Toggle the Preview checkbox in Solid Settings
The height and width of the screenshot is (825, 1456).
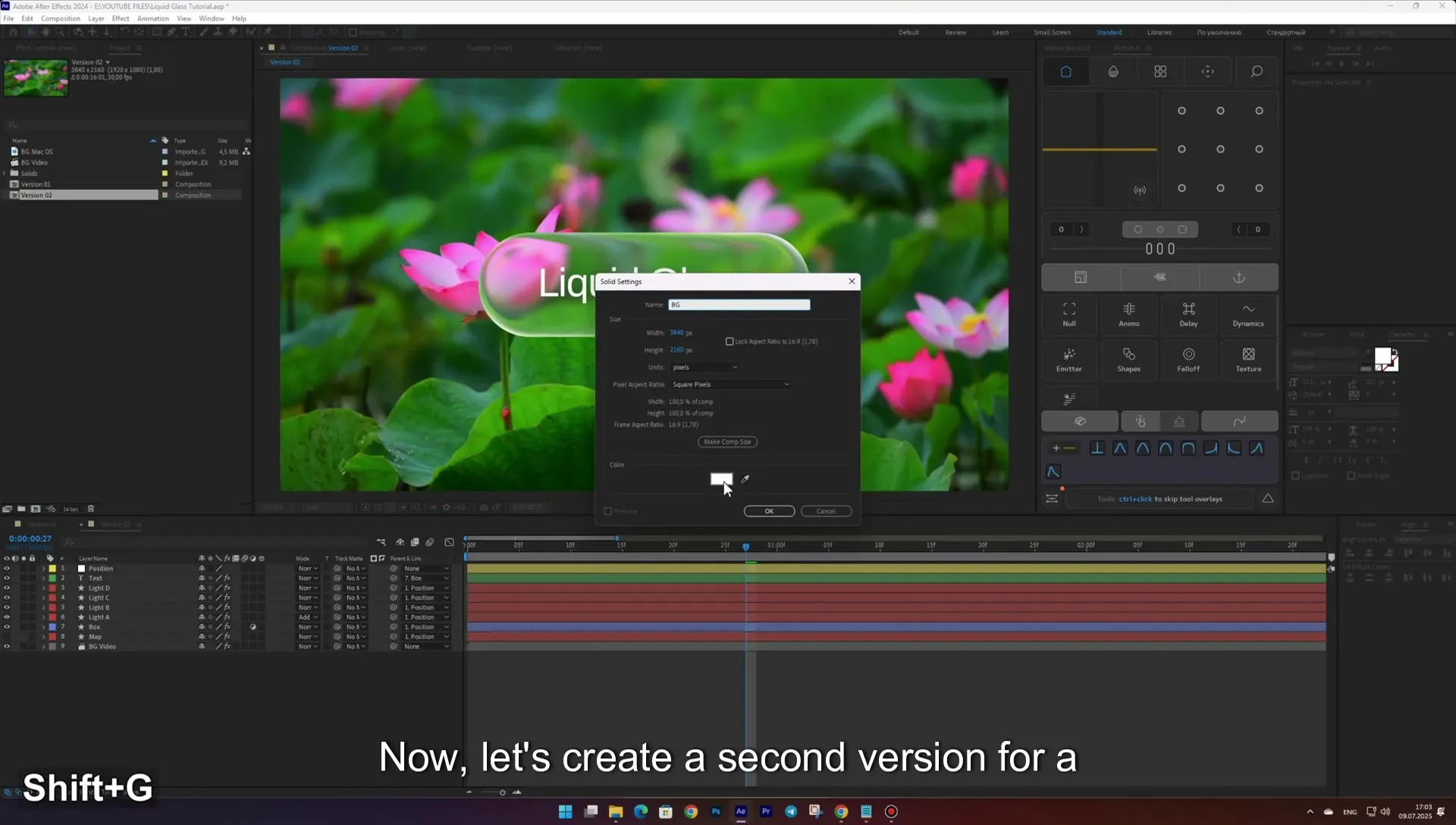click(x=607, y=511)
